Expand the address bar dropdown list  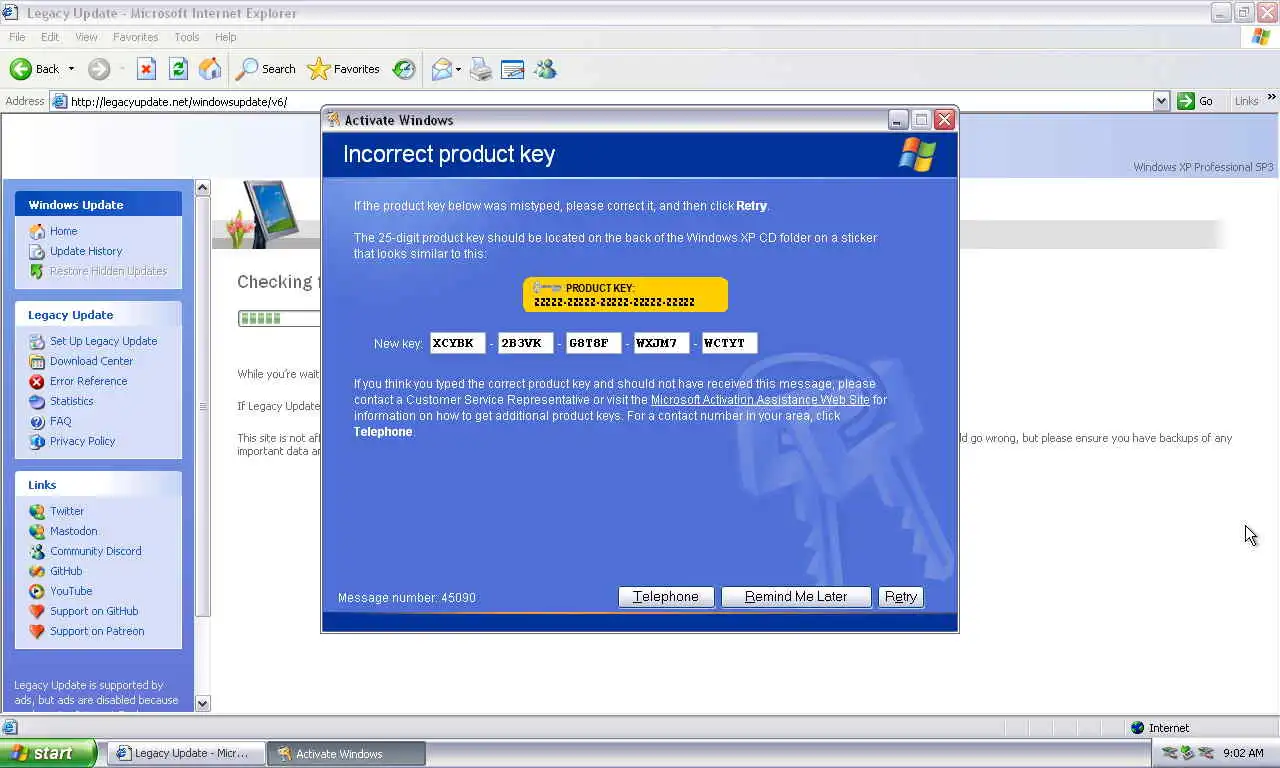(1161, 101)
